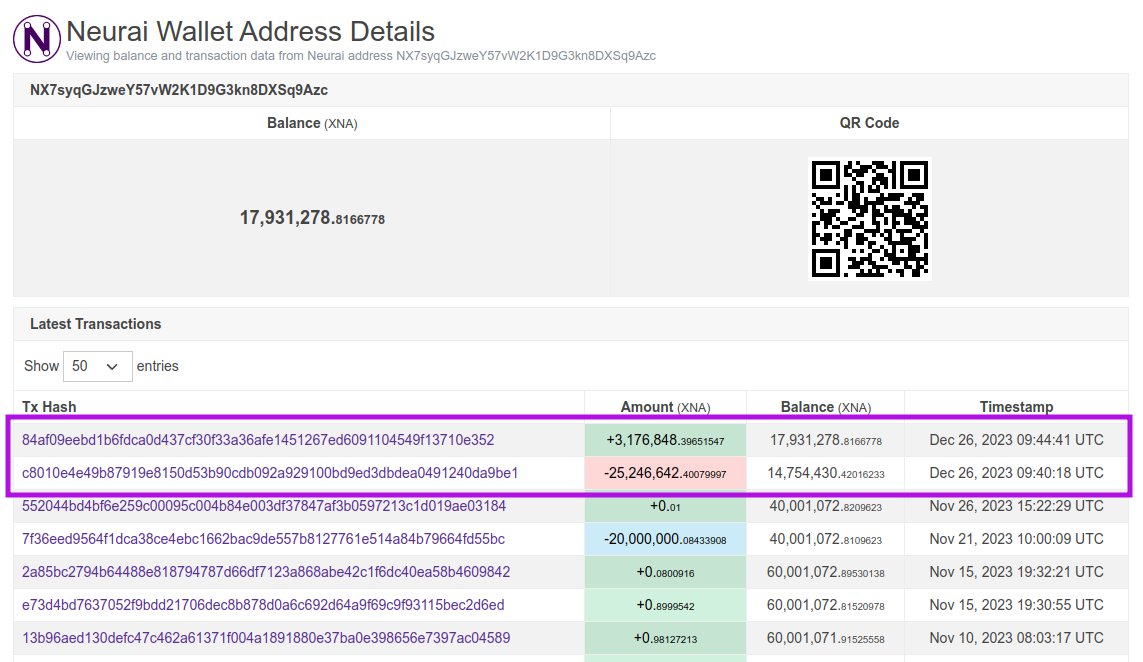Viewport: 1143px width, 662px height.
Task: Click the wallet QR code image
Action: pyautogui.click(x=869, y=218)
